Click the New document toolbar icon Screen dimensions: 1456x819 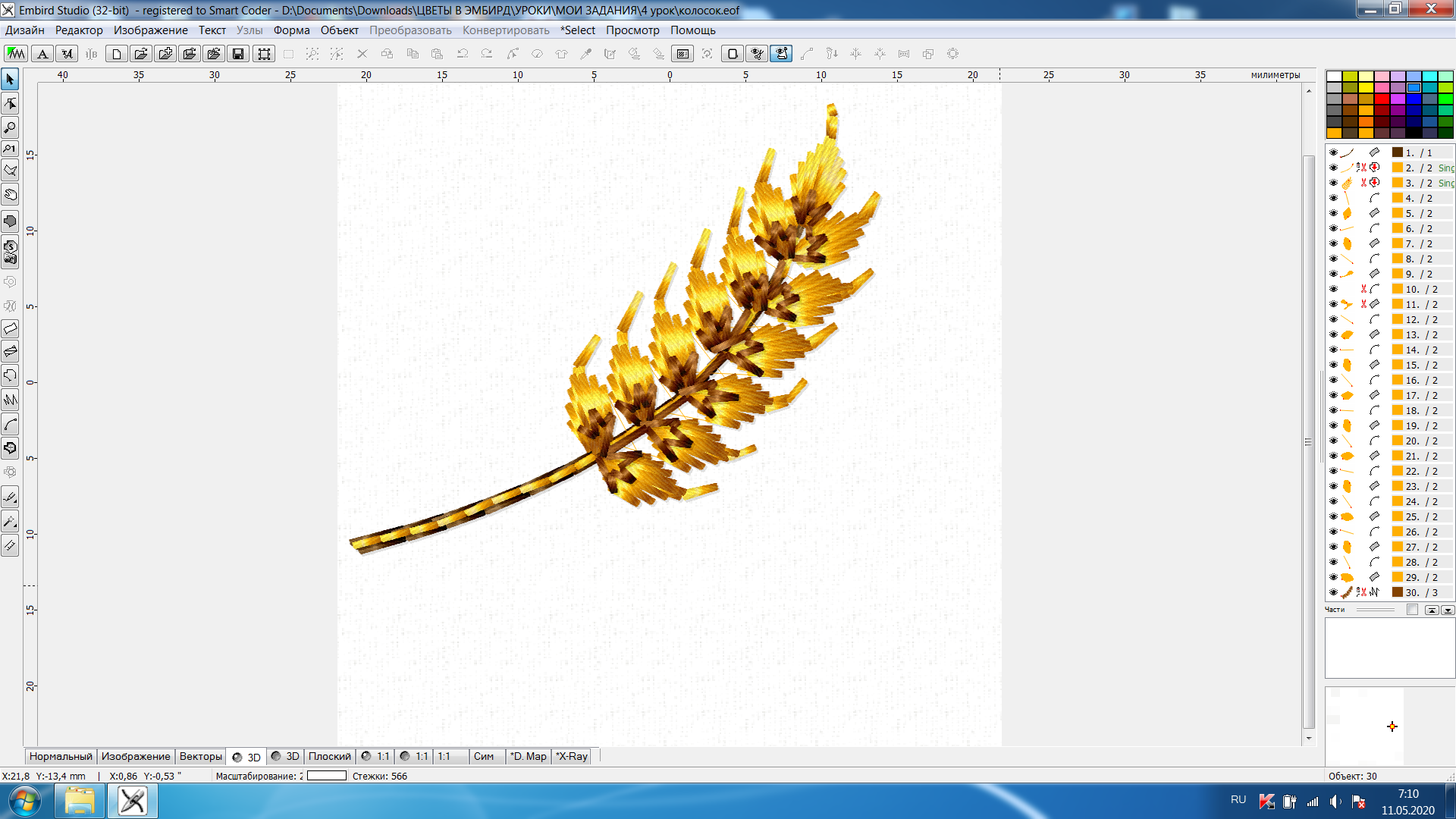pyautogui.click(x=116, y=54)
